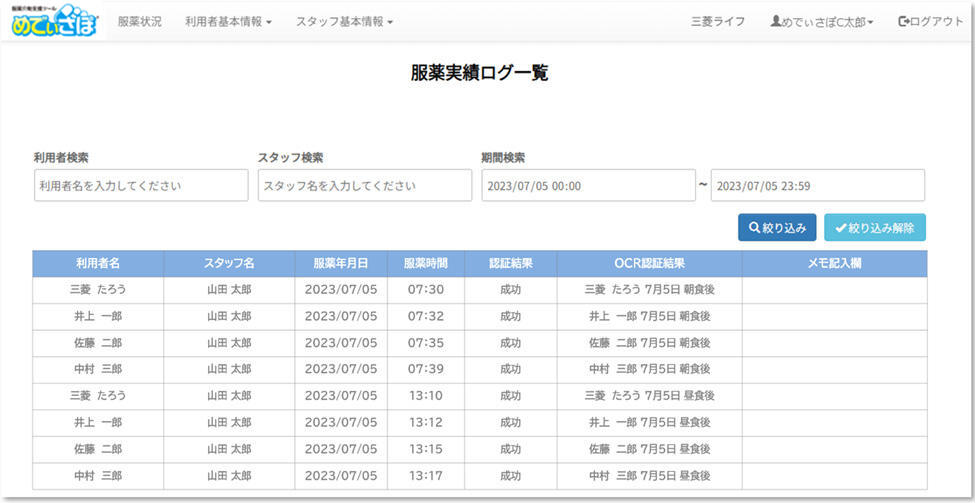The width and height of the screenshot is (980, 503).
Task: Click the めでぃさぽ logo icon
Action: coord(55,21)
